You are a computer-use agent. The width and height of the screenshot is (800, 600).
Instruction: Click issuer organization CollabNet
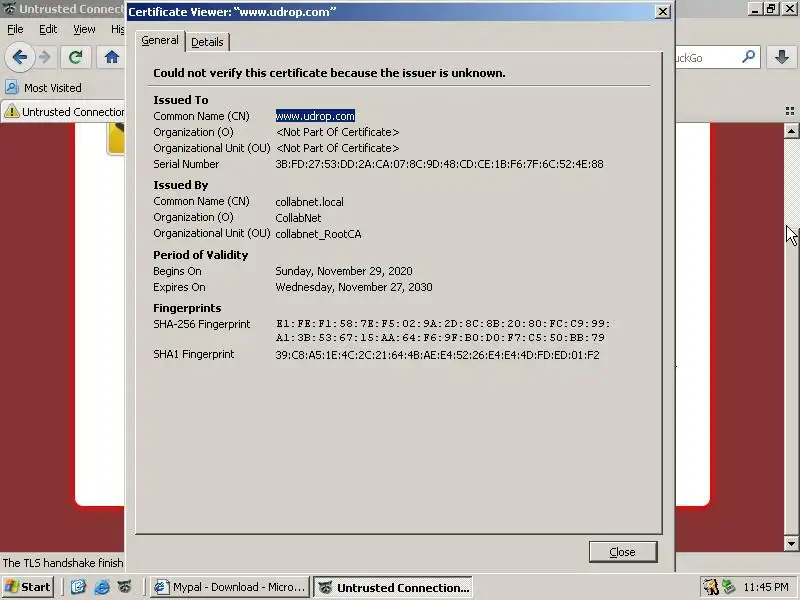[x=298, y=218]
